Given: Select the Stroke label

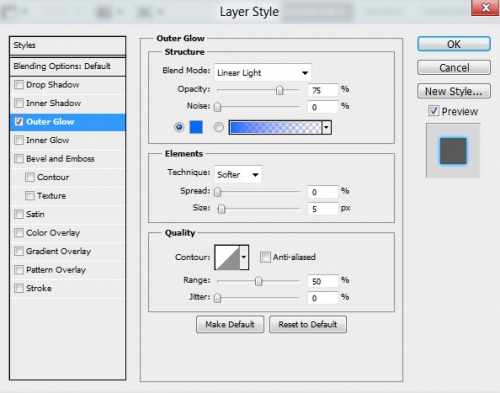Looking at the screenshot, I should click(x=39, y=288).
